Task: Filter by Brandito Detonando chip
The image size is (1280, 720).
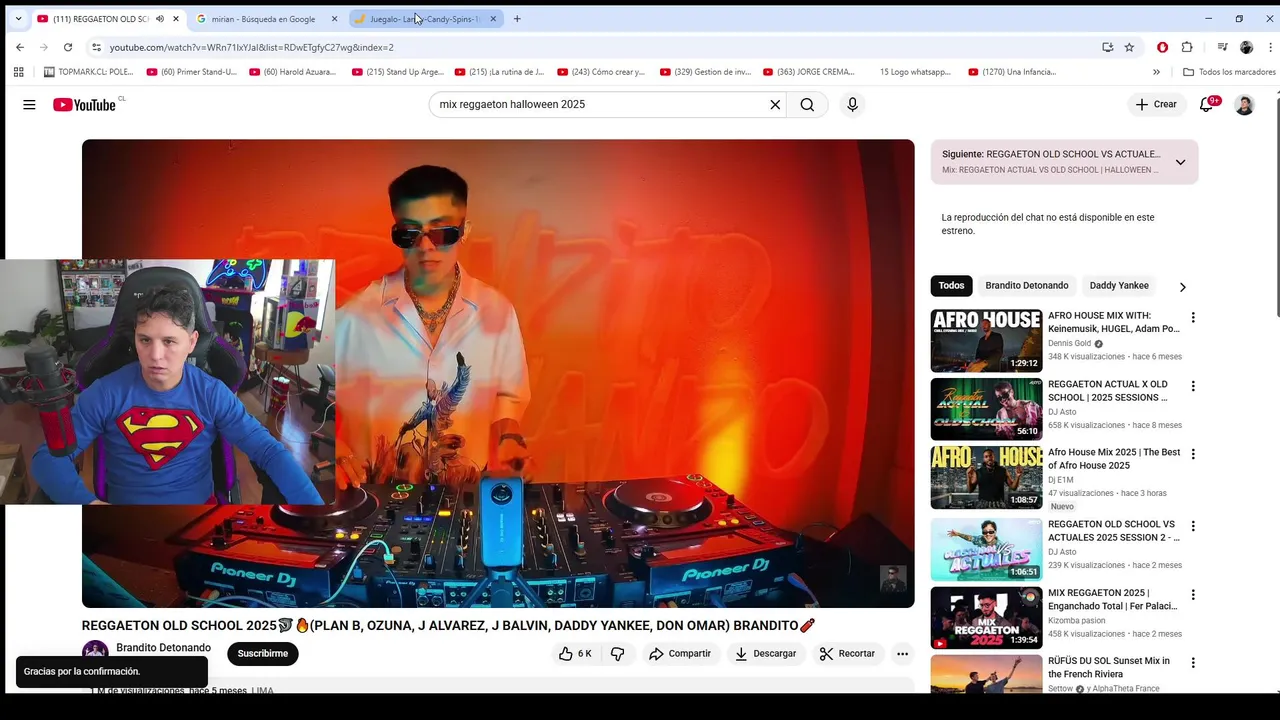Action: [x=1027, y=286]
